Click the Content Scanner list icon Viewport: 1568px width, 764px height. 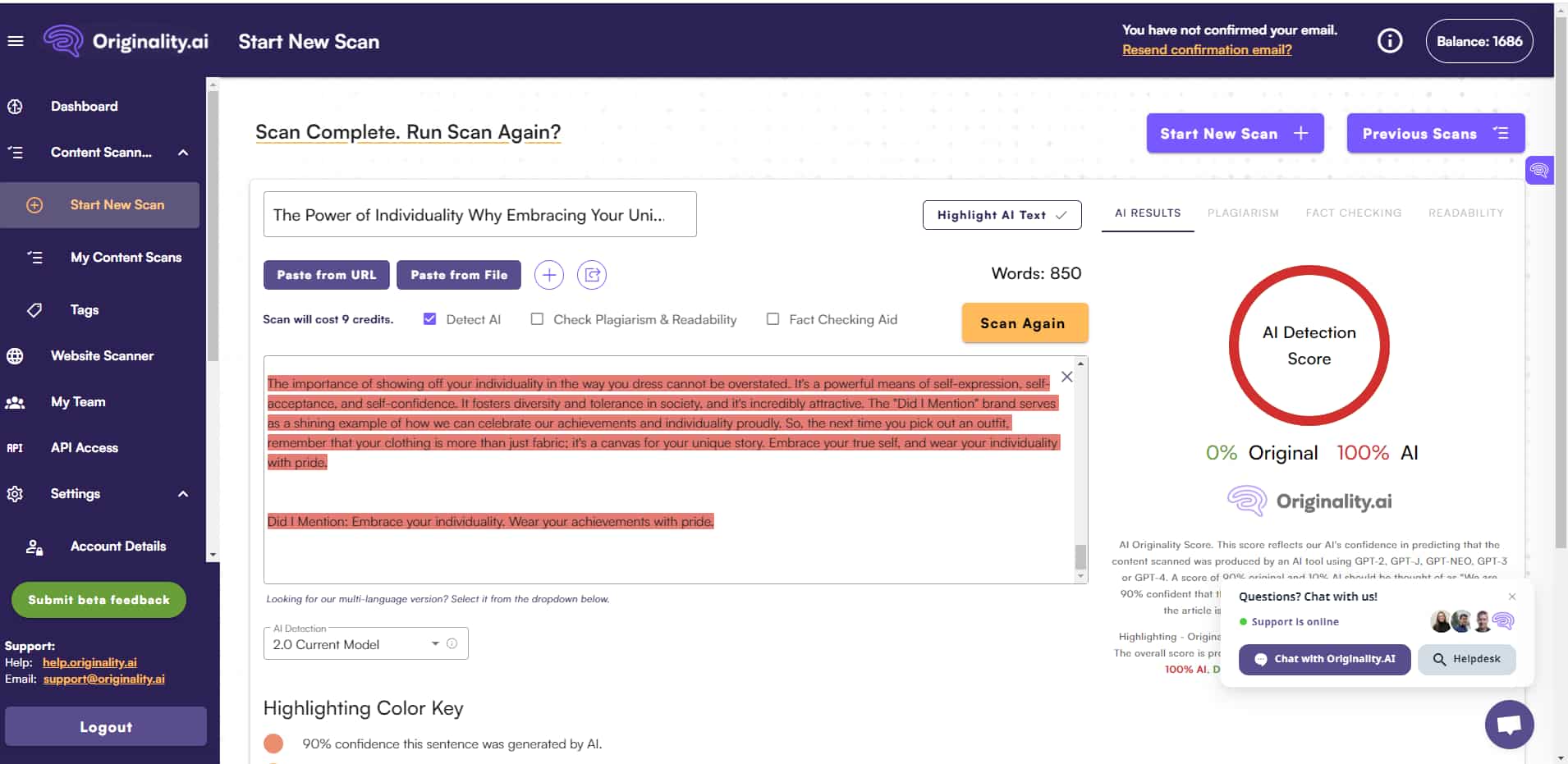coord(15,153)
